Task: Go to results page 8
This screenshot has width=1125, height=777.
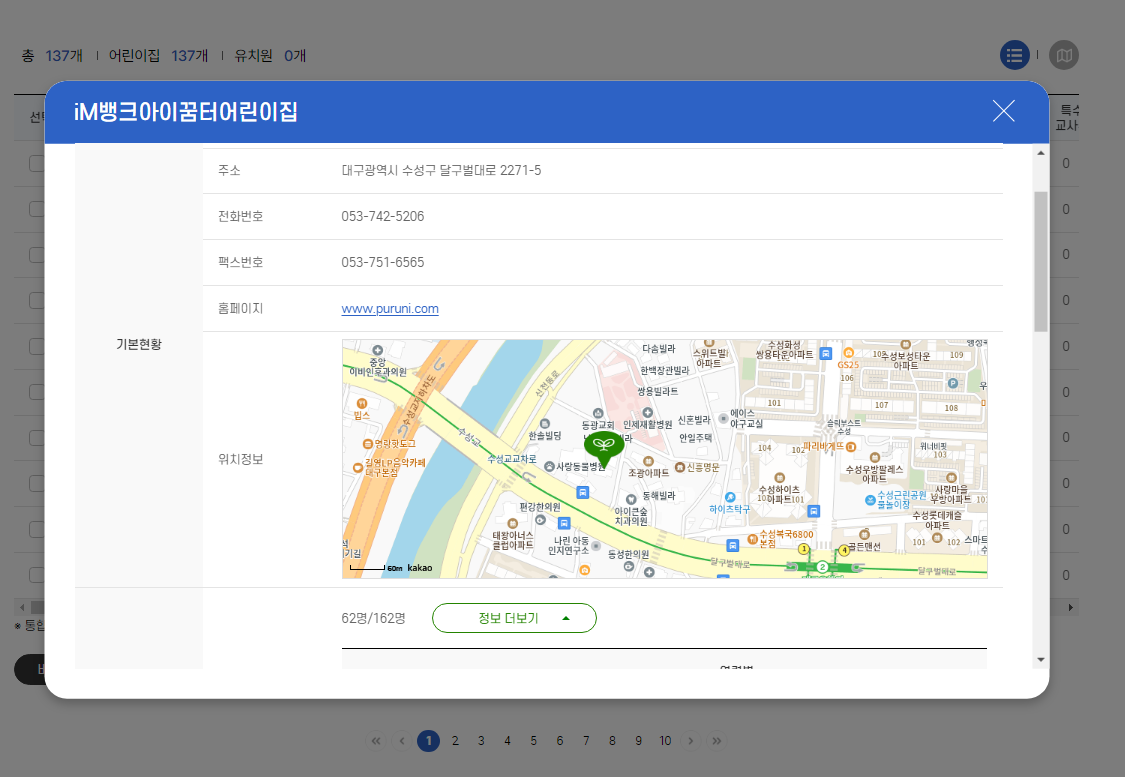Action: coord(612,740)
